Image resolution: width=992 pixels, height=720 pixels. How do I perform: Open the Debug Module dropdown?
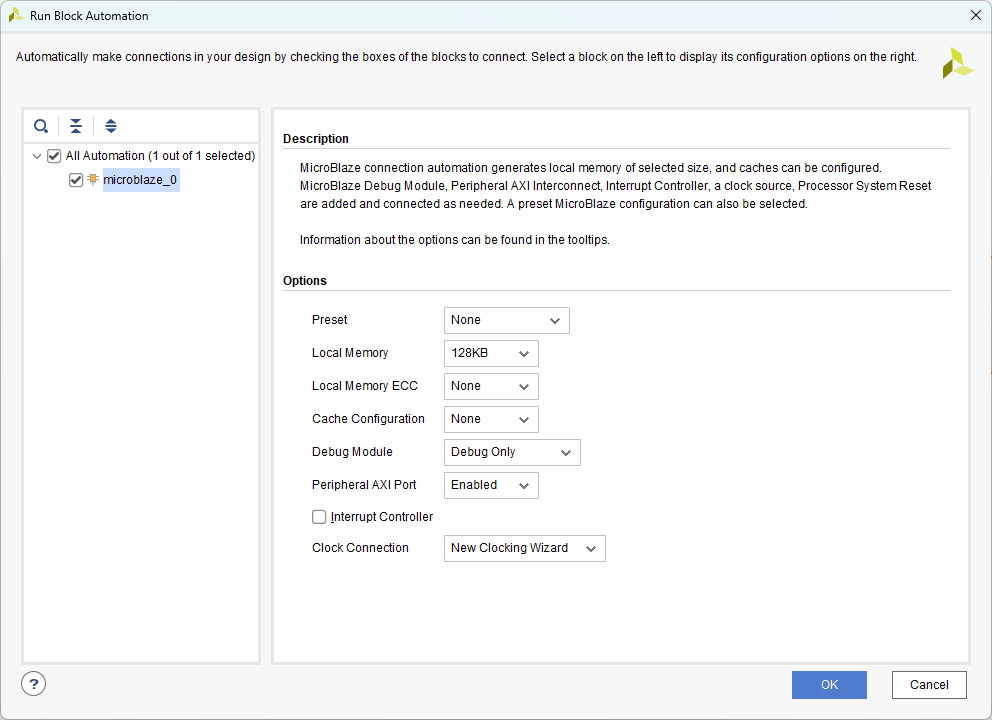pyautogui.click(x=512, y=452)
